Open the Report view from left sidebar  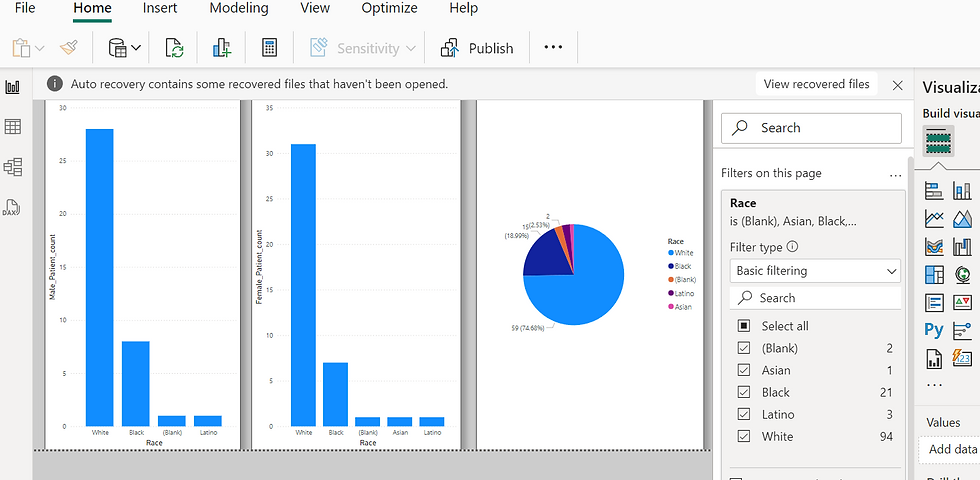point(12,87)
